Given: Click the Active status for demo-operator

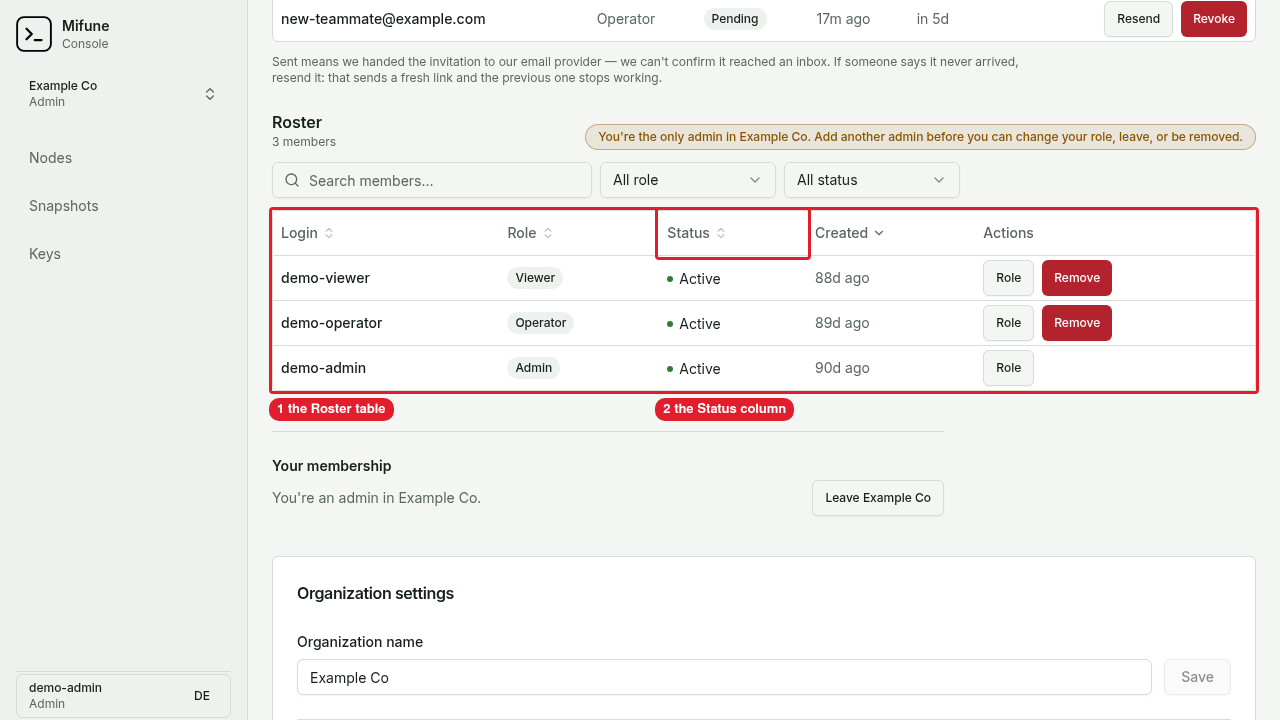Looking at the screenshot, I should (x=694, y=324).
